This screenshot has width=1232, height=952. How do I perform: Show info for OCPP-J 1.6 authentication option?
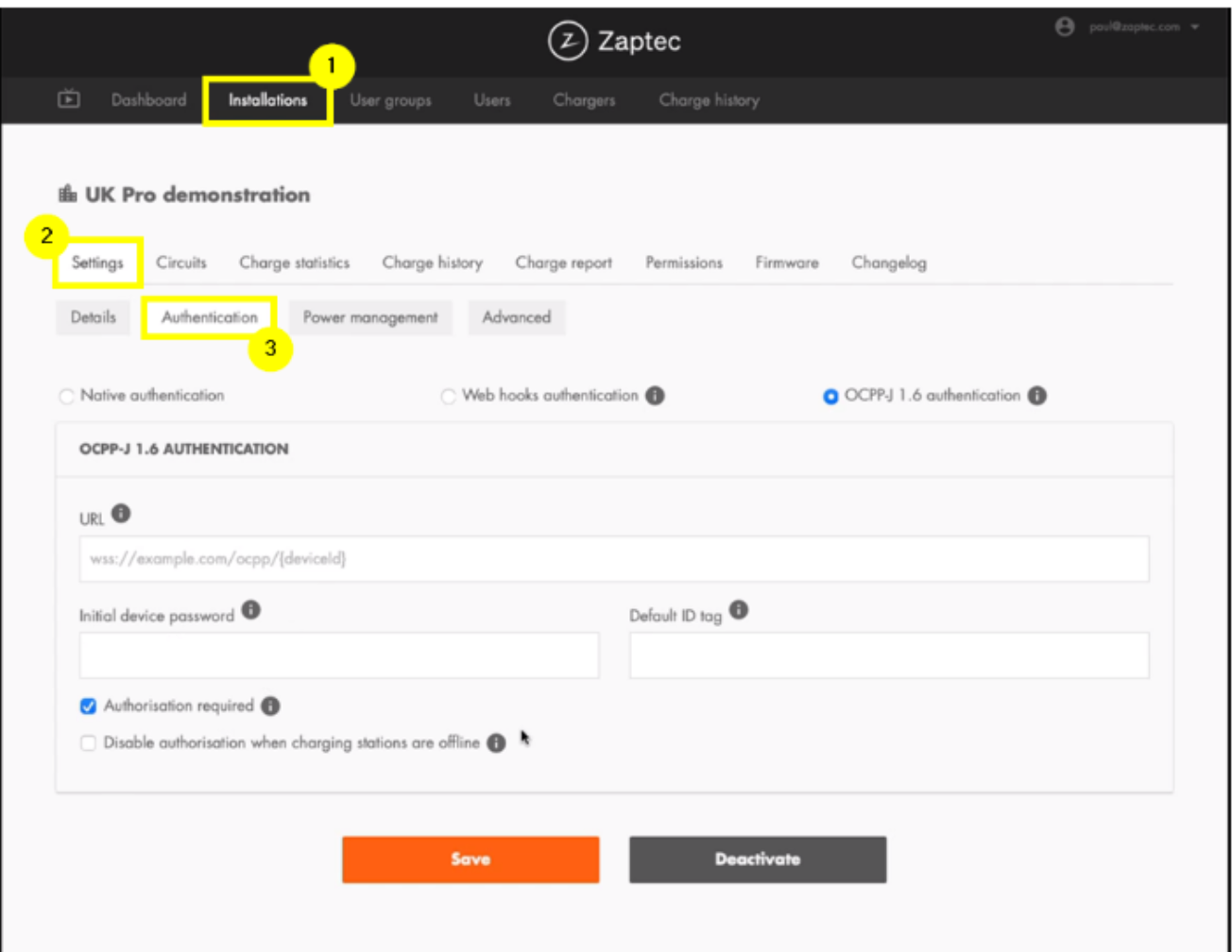point(1036,396)
